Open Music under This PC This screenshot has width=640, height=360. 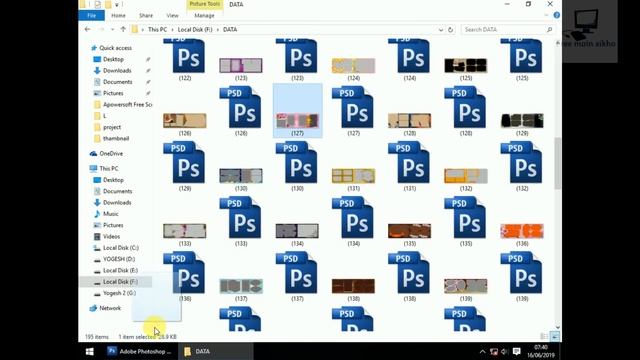110,213
